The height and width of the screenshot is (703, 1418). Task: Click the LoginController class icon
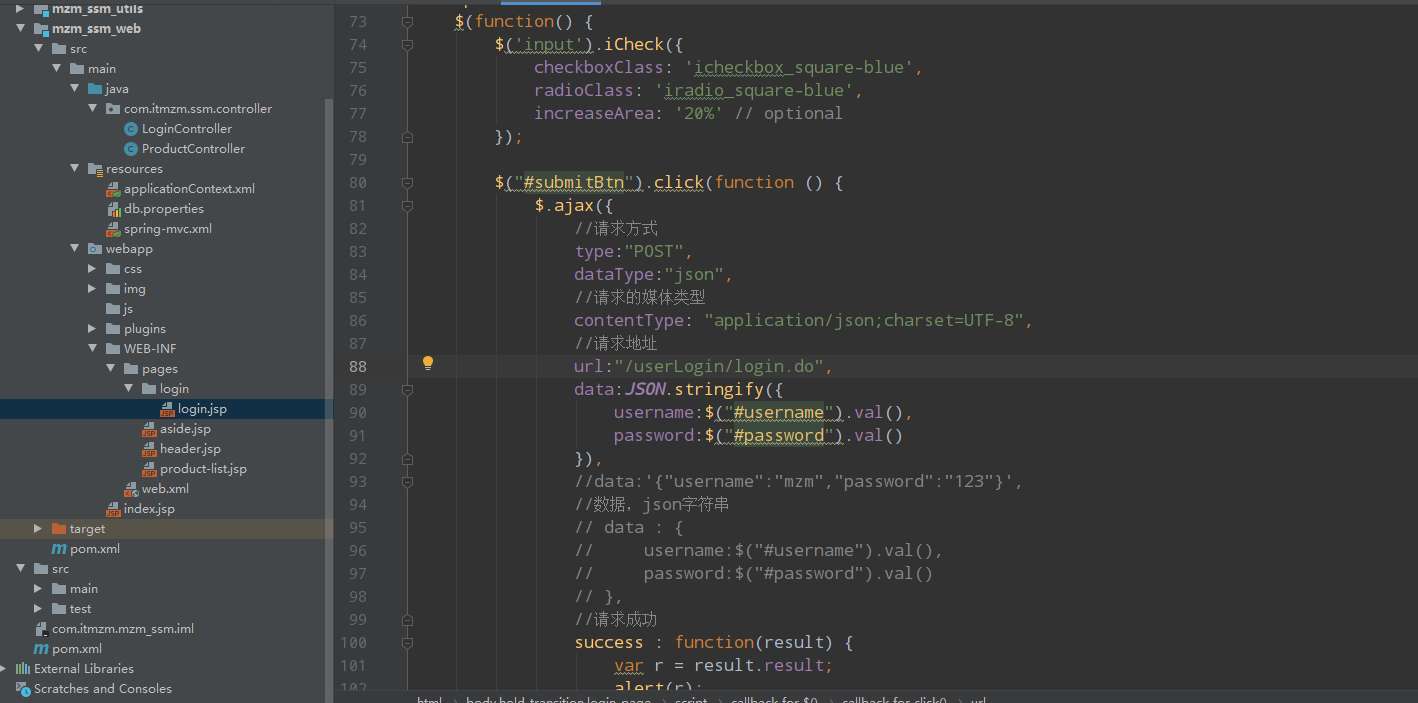click(131, 129)
